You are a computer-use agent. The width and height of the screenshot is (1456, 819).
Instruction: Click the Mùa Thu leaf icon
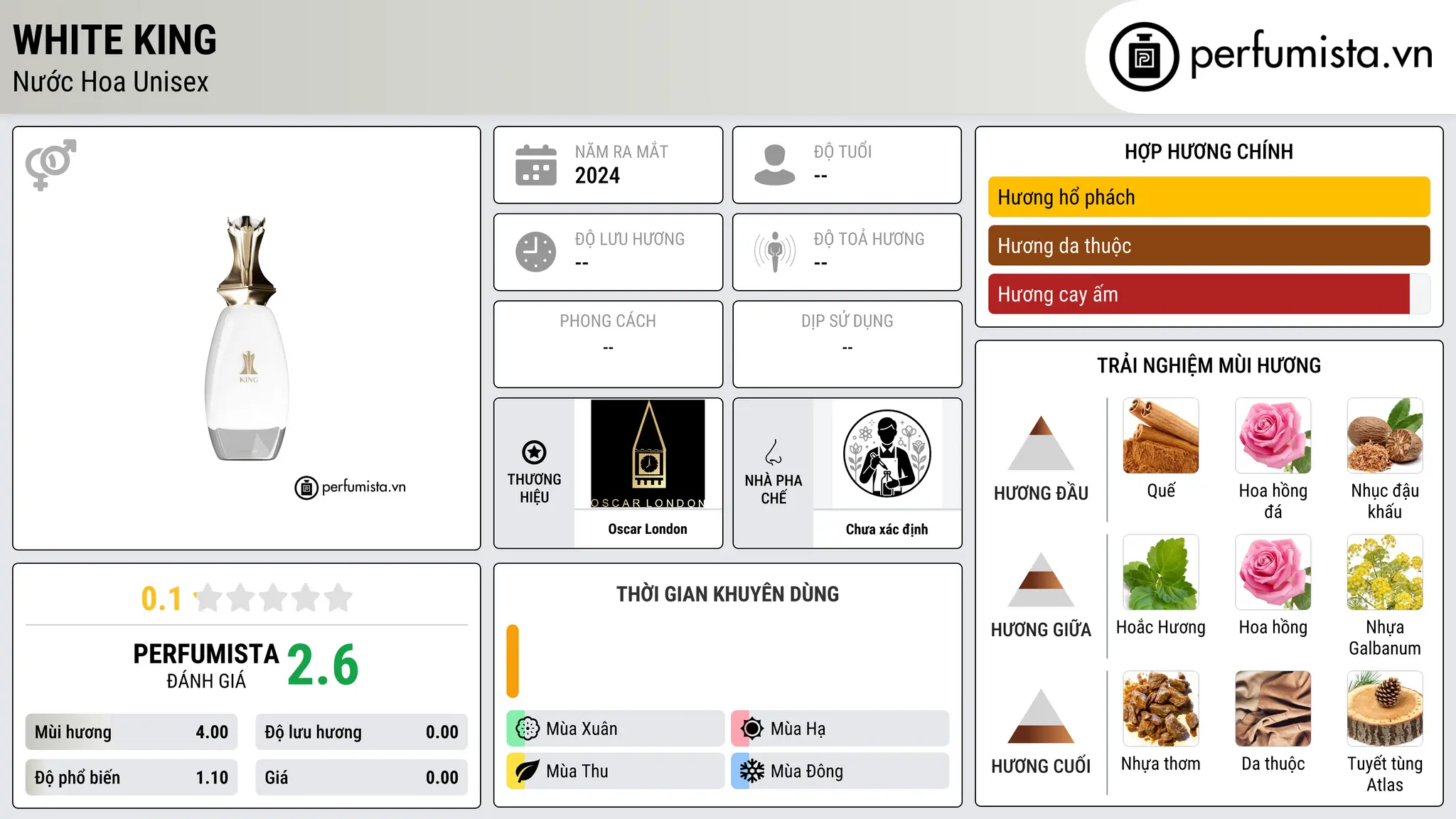coord(528,771)
